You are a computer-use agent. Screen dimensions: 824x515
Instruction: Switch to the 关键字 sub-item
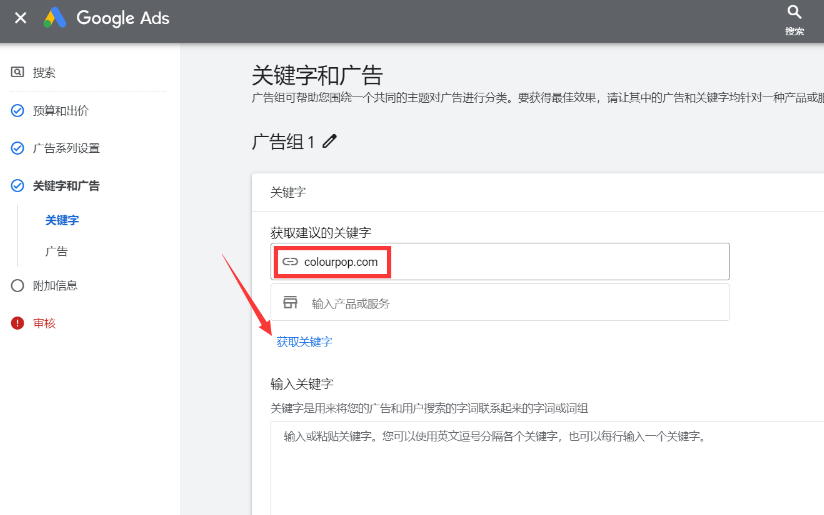pos(61,220)
